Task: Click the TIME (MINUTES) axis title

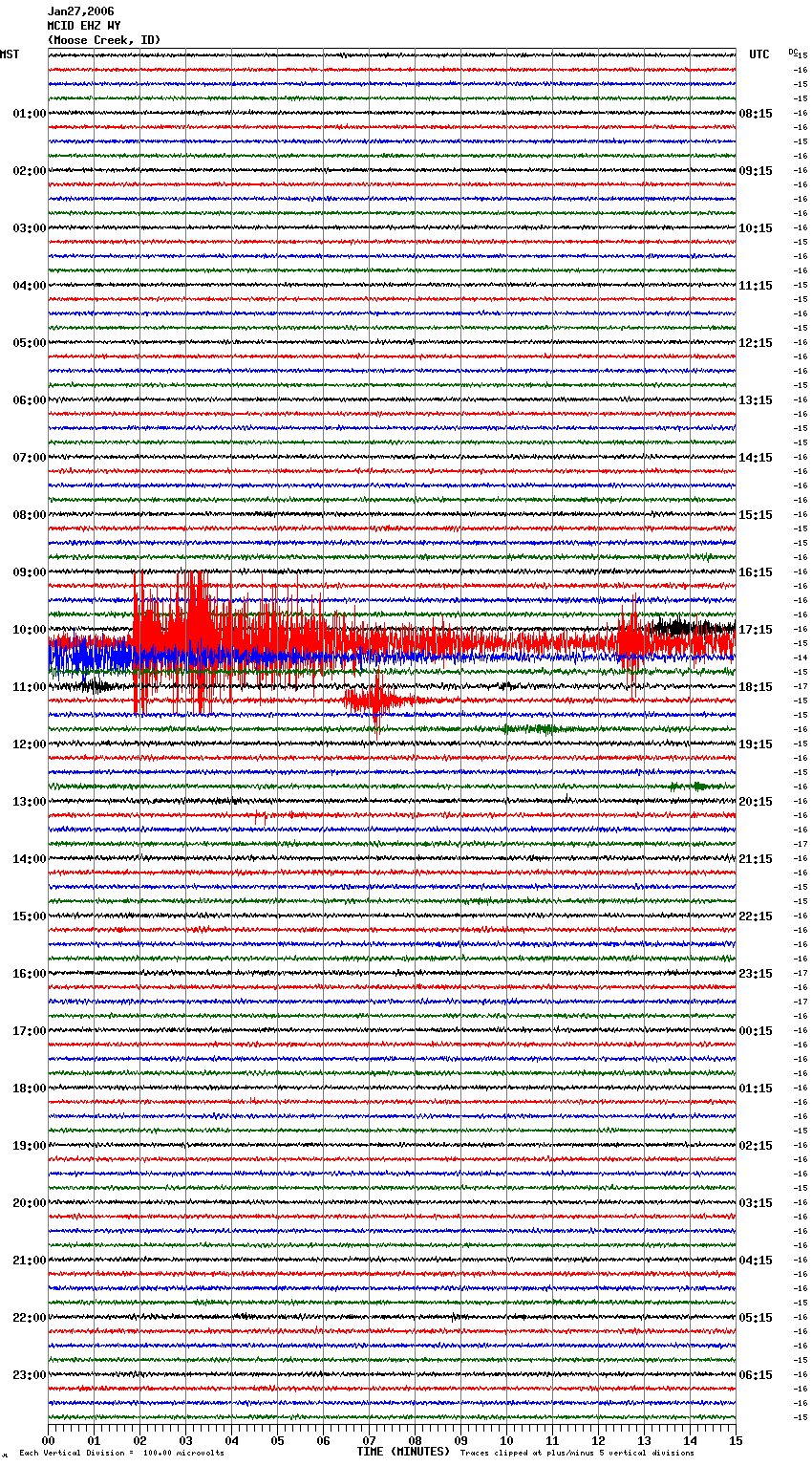Action: pyautogui.click(x=403, y=1452)
